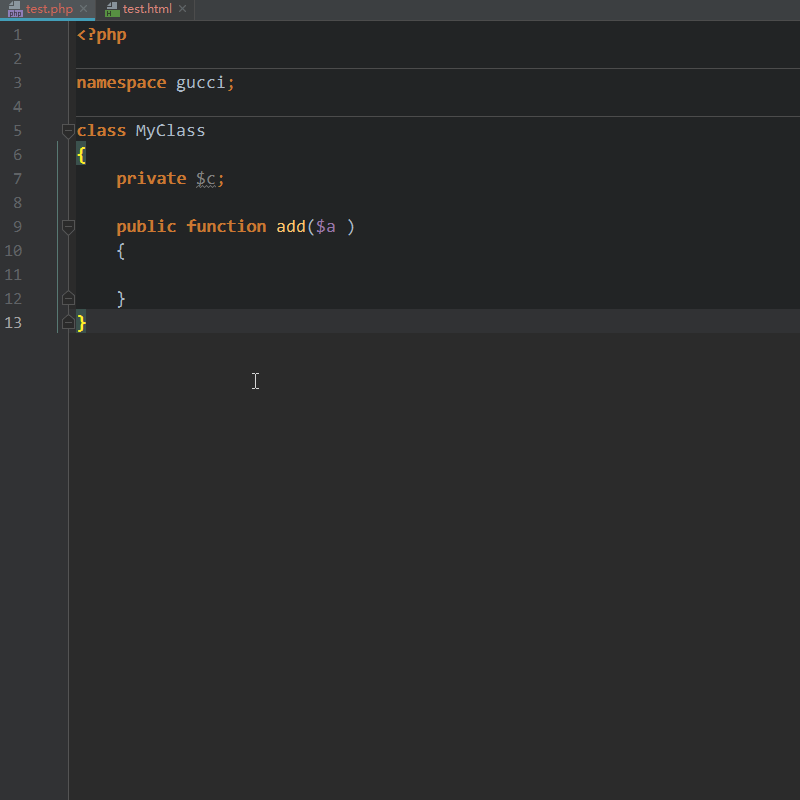This screenshot has width=800, height=800.
Task: Click the add method name
Action: pos(291,227)
